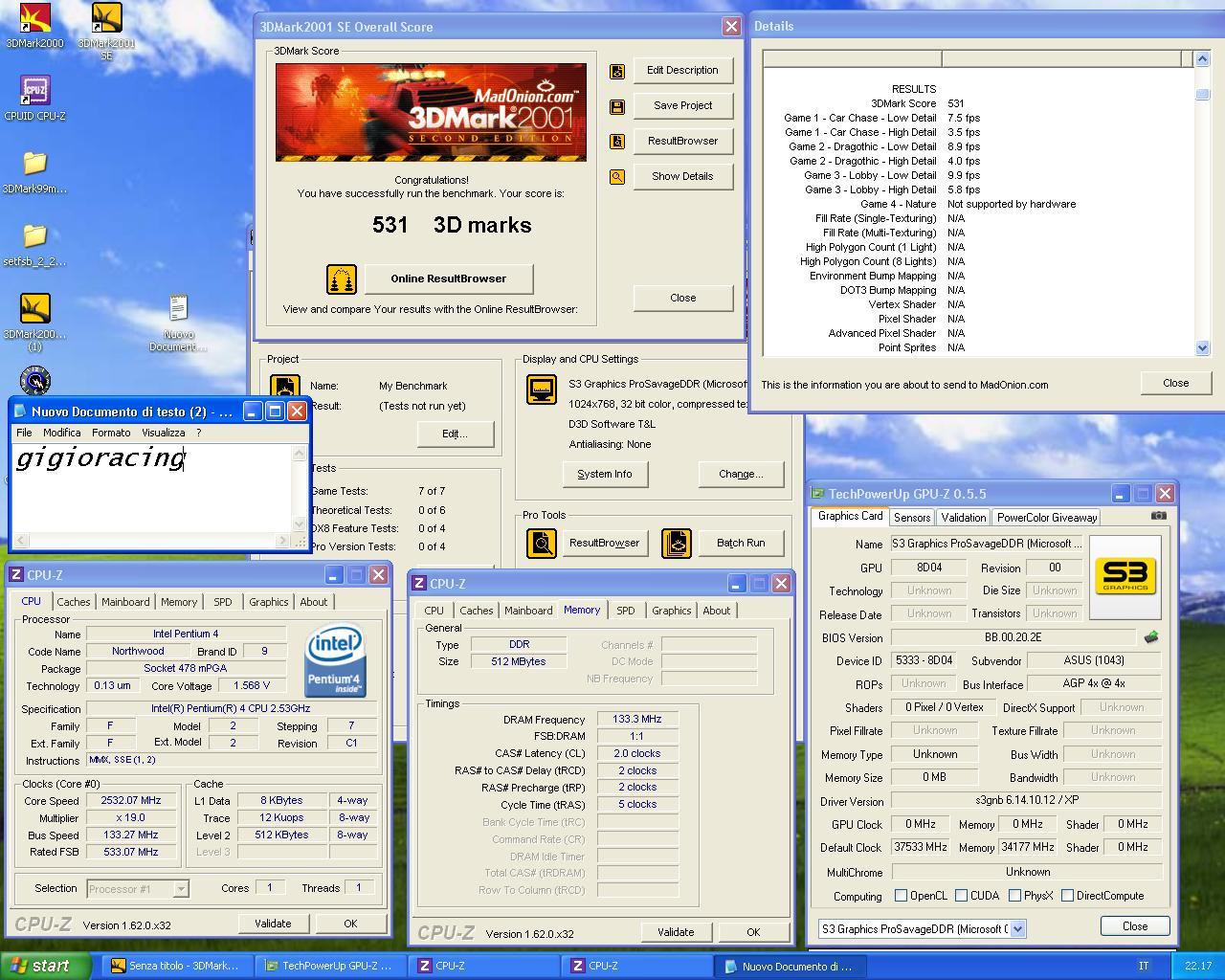Click the floppy icon beside Save Project
This screenshot has width=1225, height=980.
point(617,106)
